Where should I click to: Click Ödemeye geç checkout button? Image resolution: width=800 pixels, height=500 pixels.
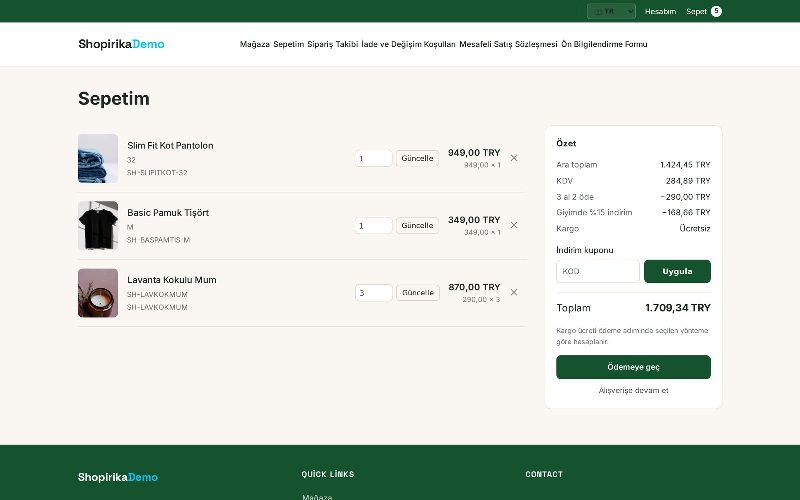633,367
